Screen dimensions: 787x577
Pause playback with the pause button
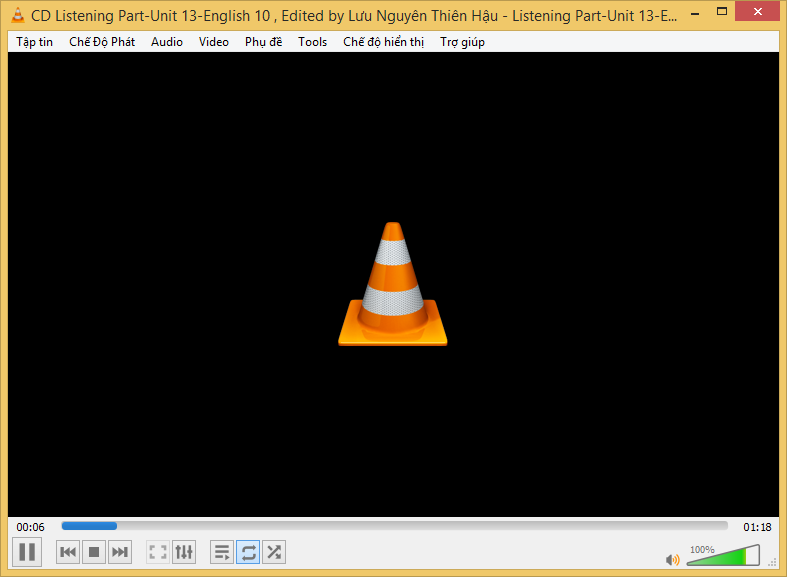point(27,552)
